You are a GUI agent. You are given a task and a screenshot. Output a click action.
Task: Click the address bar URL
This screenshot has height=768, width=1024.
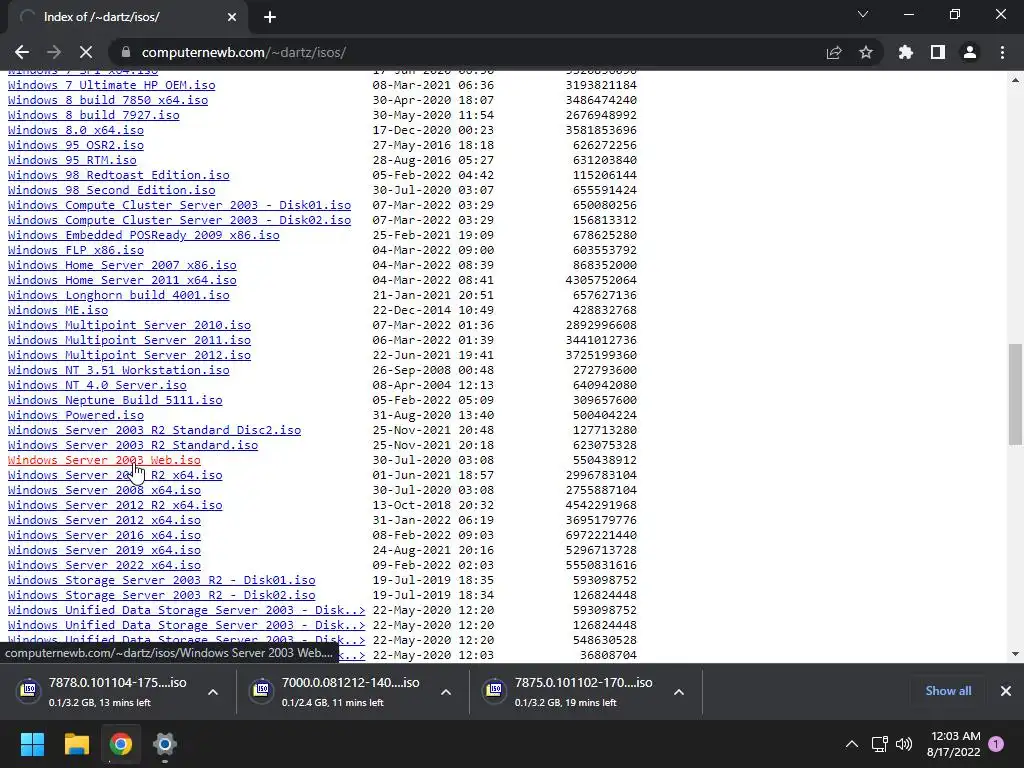[x=244, y=52]
